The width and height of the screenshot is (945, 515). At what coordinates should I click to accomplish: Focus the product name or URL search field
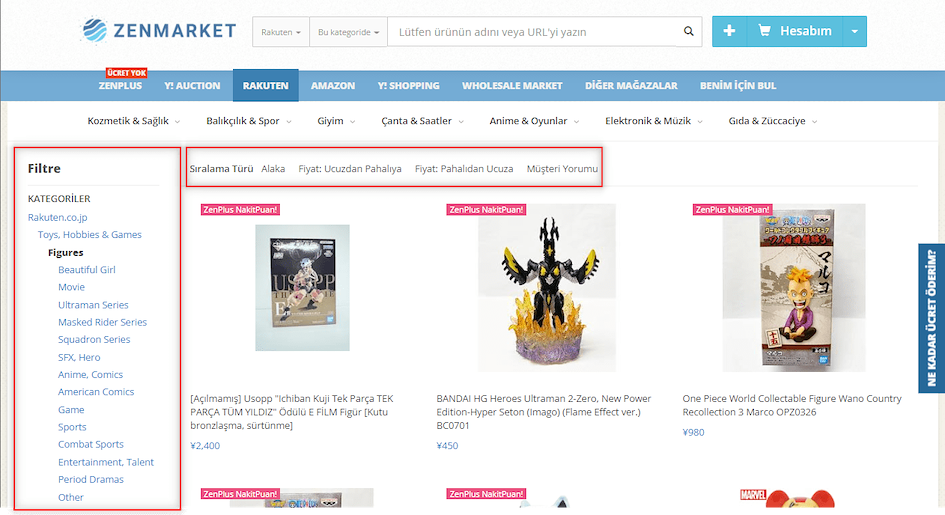(x=532, y=32)
